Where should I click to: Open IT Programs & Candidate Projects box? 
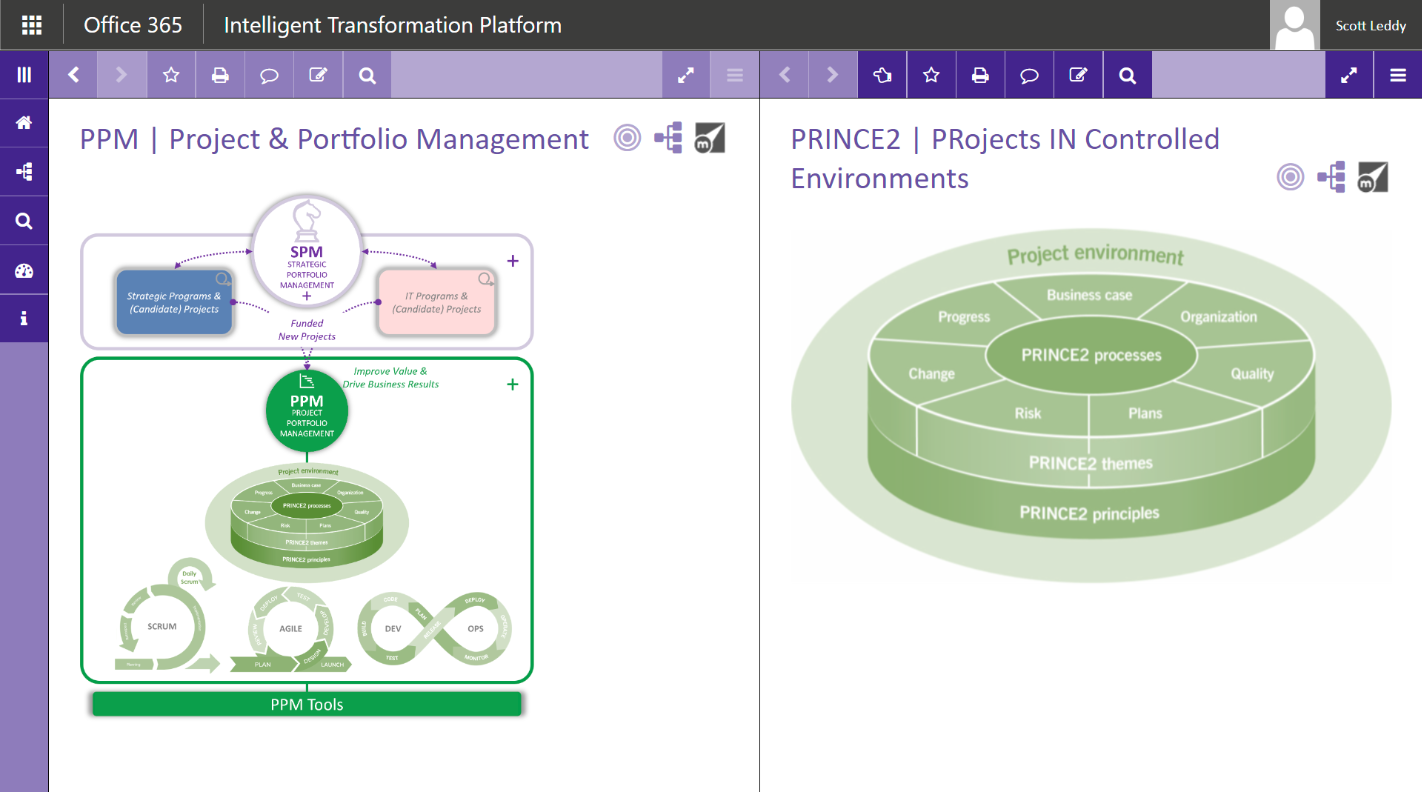point(437,302)
